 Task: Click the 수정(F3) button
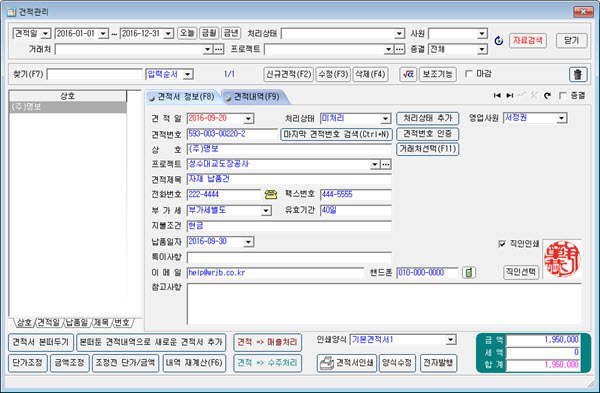[333, 74]
